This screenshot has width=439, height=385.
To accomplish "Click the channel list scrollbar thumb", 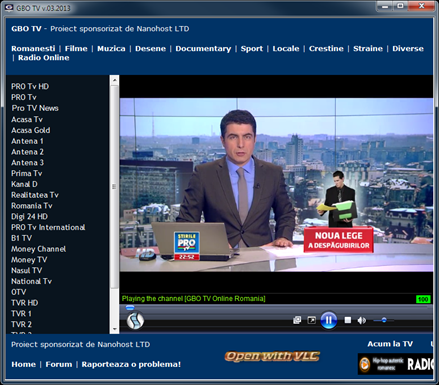I will coord(114,186).
